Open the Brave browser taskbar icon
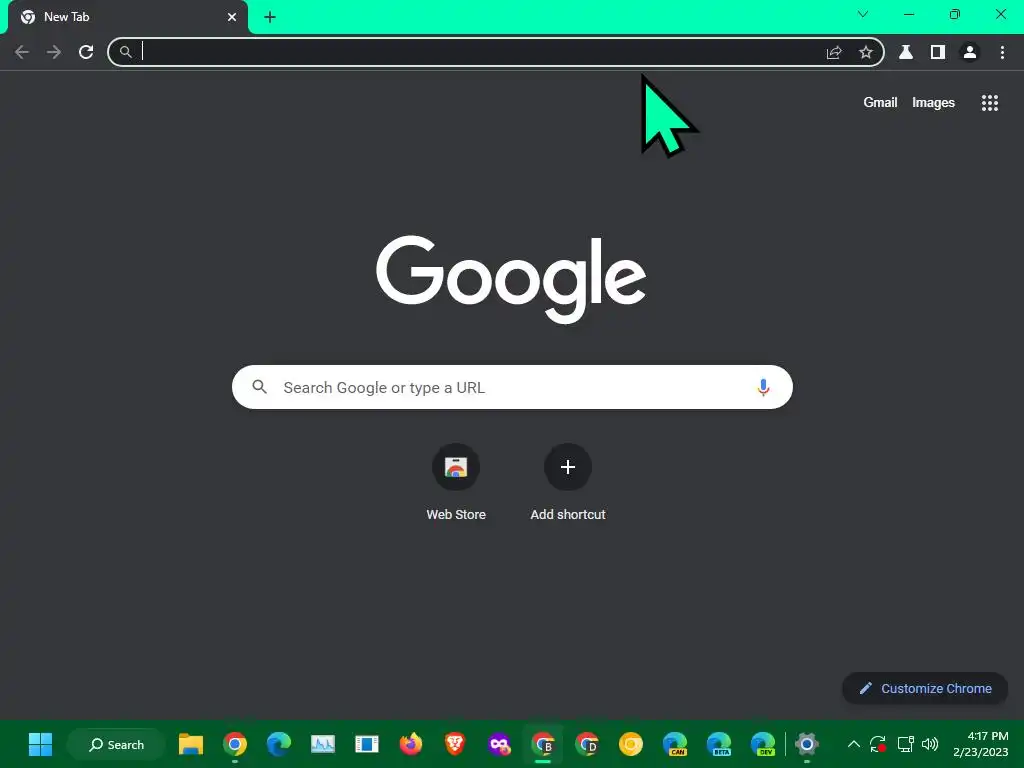The image size is (1024, 768). click(x=455, y=744)
